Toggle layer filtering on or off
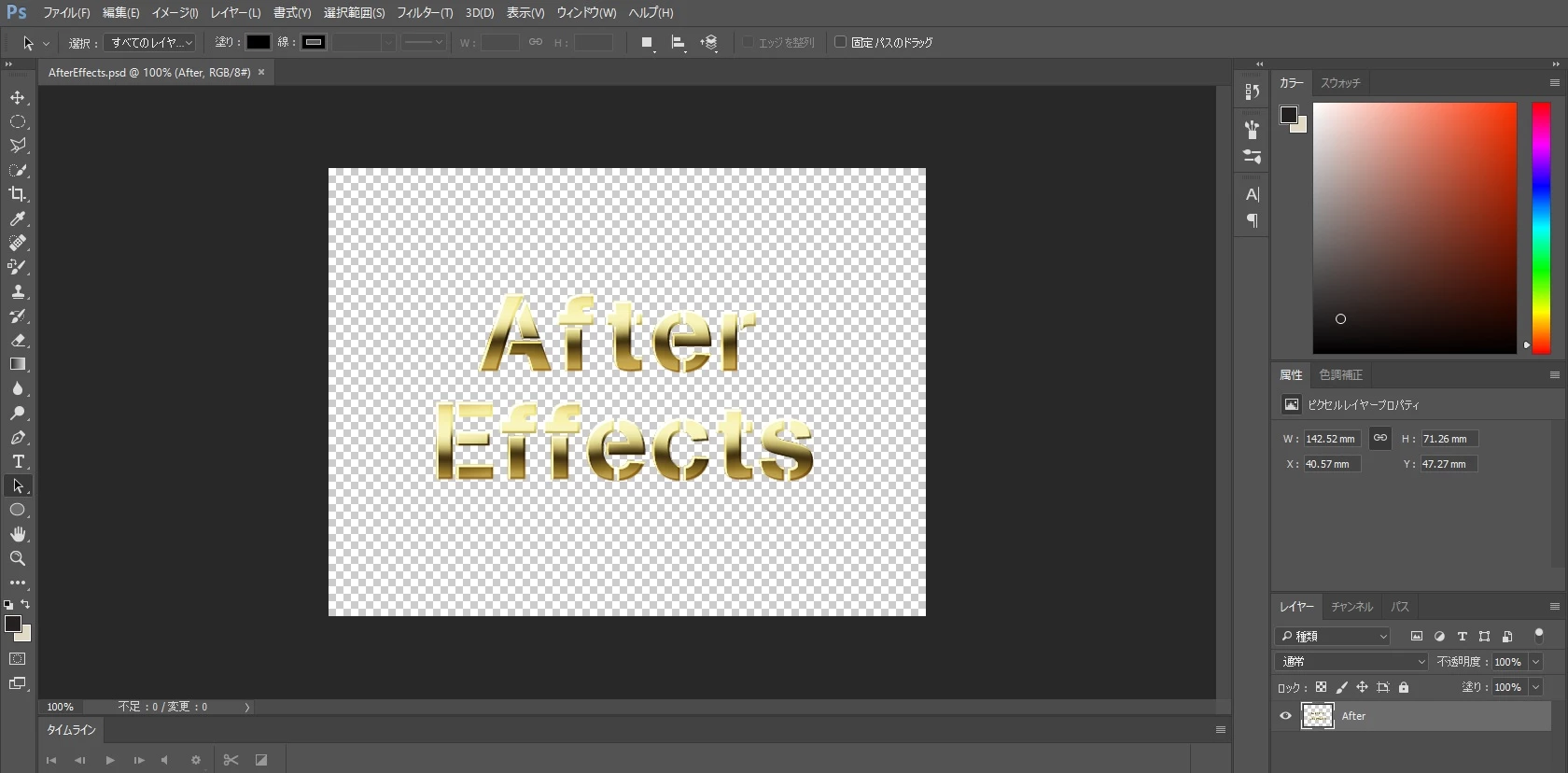 (x=1539, y=636)
